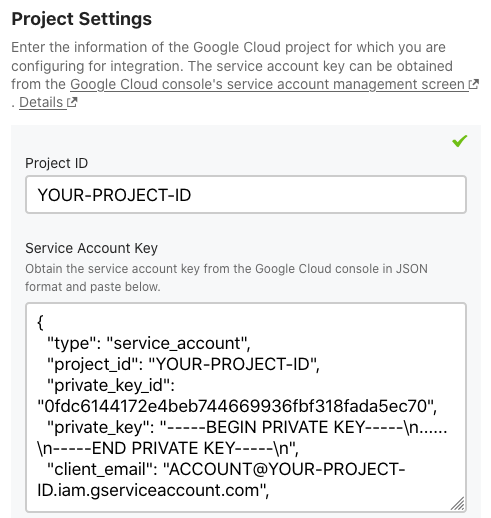Focus the Project ID input field

pyautogui.click(x=246, y=195)
